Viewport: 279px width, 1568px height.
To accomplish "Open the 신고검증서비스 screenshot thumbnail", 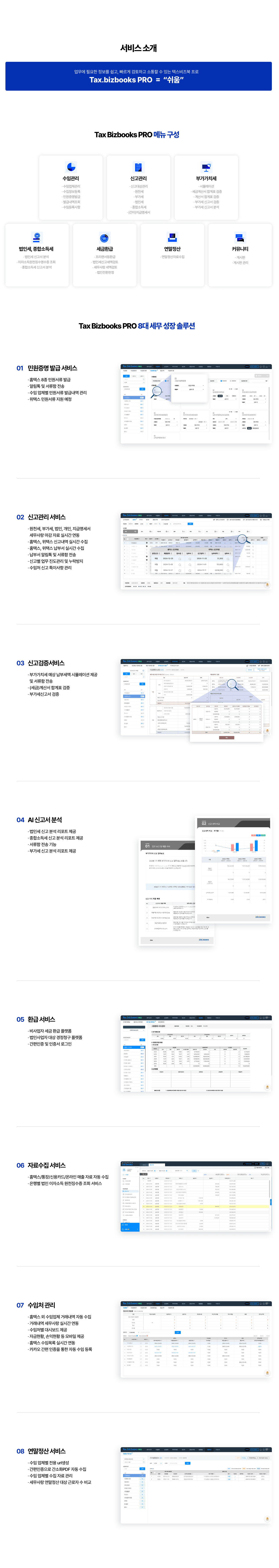I will (196, 700).
